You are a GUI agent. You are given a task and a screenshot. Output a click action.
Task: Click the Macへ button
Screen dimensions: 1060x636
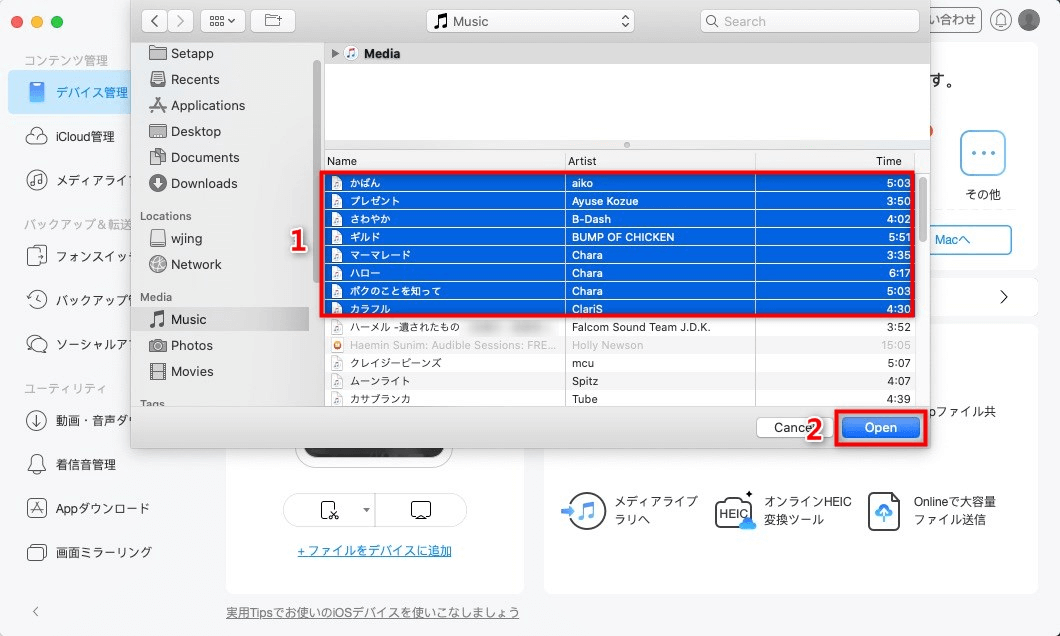(x=969, y=240)
